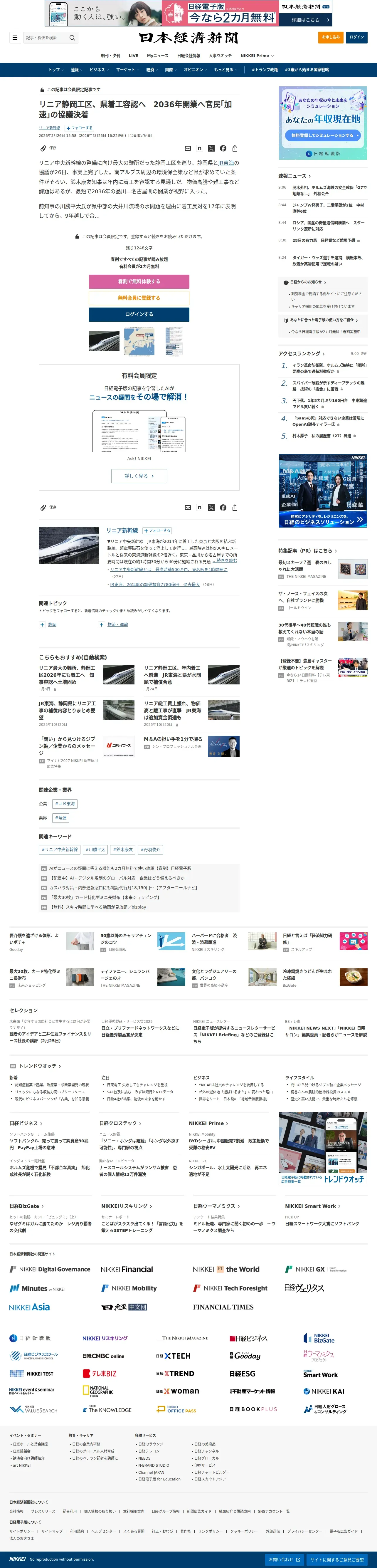Email share icon below article
The height and width of the screenshot is (1568, 377).
point(188,507)
